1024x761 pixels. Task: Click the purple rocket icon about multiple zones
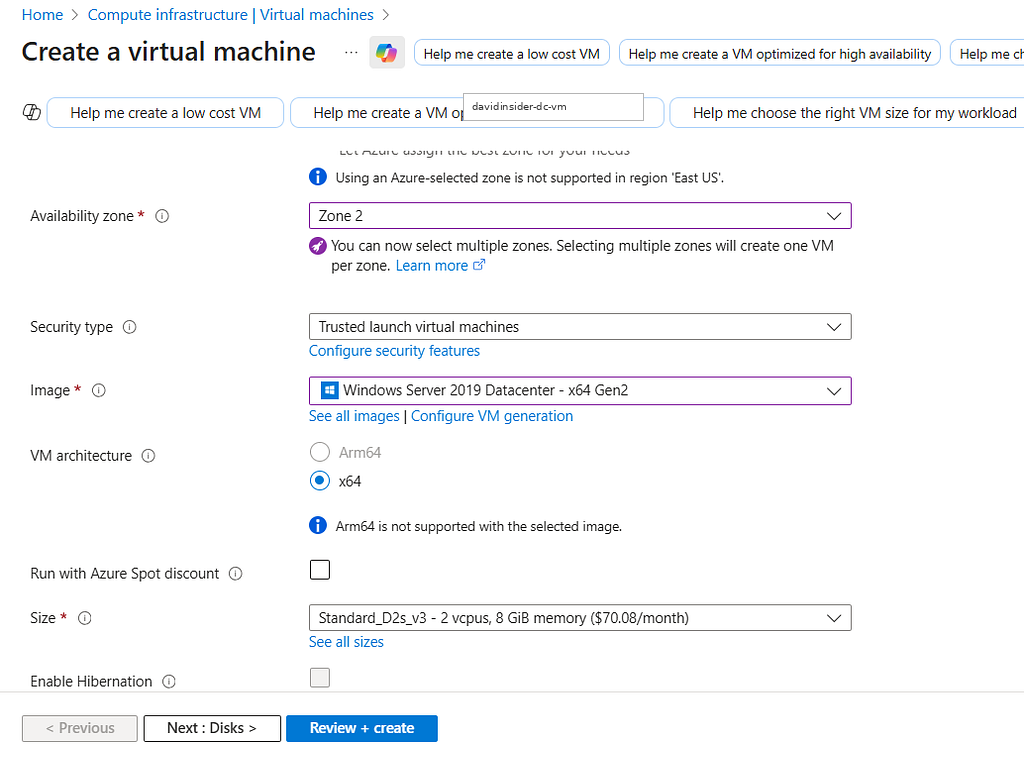pos(317,246)
